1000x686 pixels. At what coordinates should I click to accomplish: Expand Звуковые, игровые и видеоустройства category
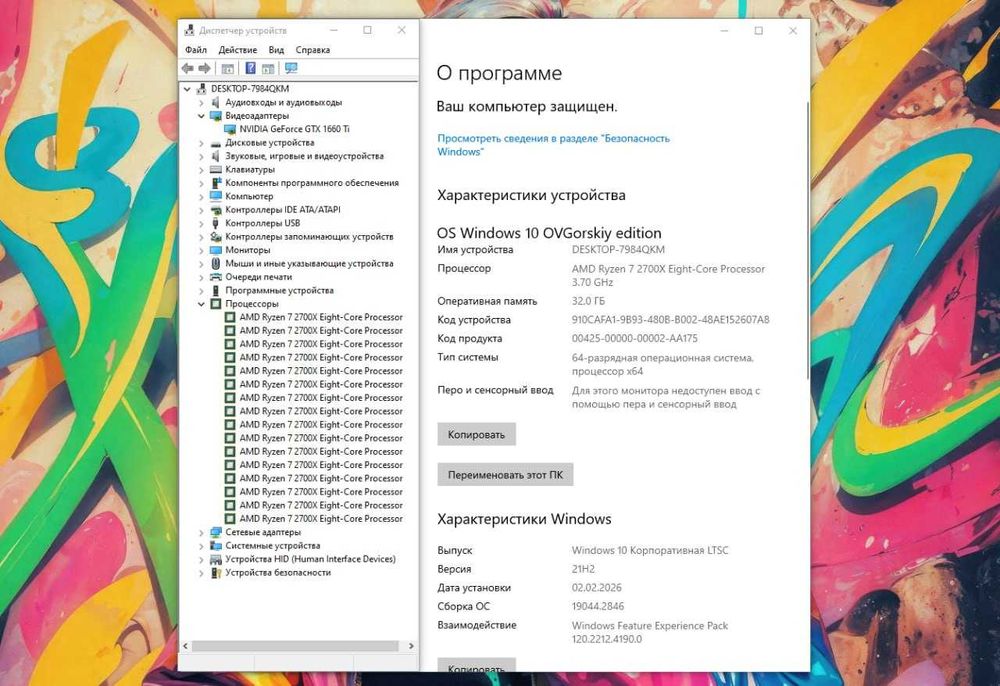[202, 156]
